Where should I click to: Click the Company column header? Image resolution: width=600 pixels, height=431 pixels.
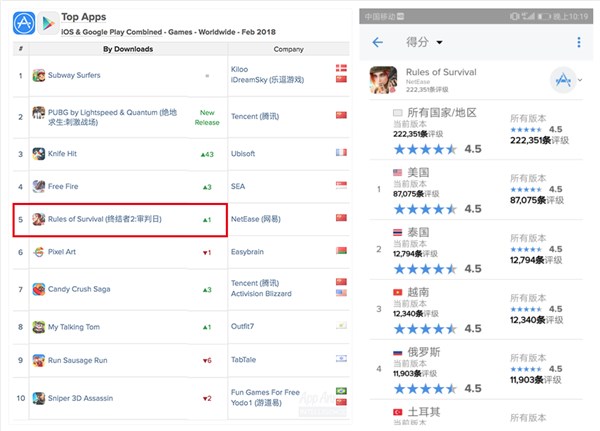pos(288,47)
